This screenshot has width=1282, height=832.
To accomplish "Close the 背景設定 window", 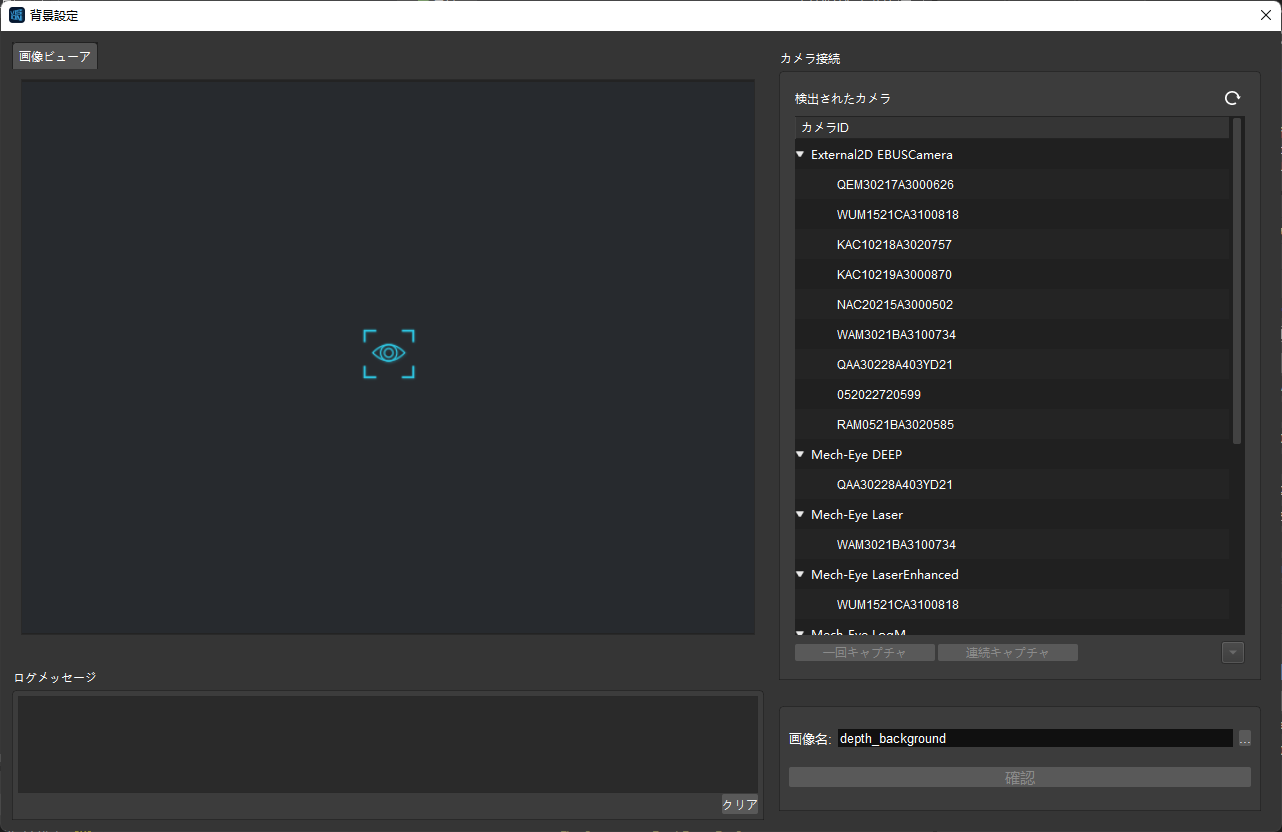I will click(x=1266, y=15).
